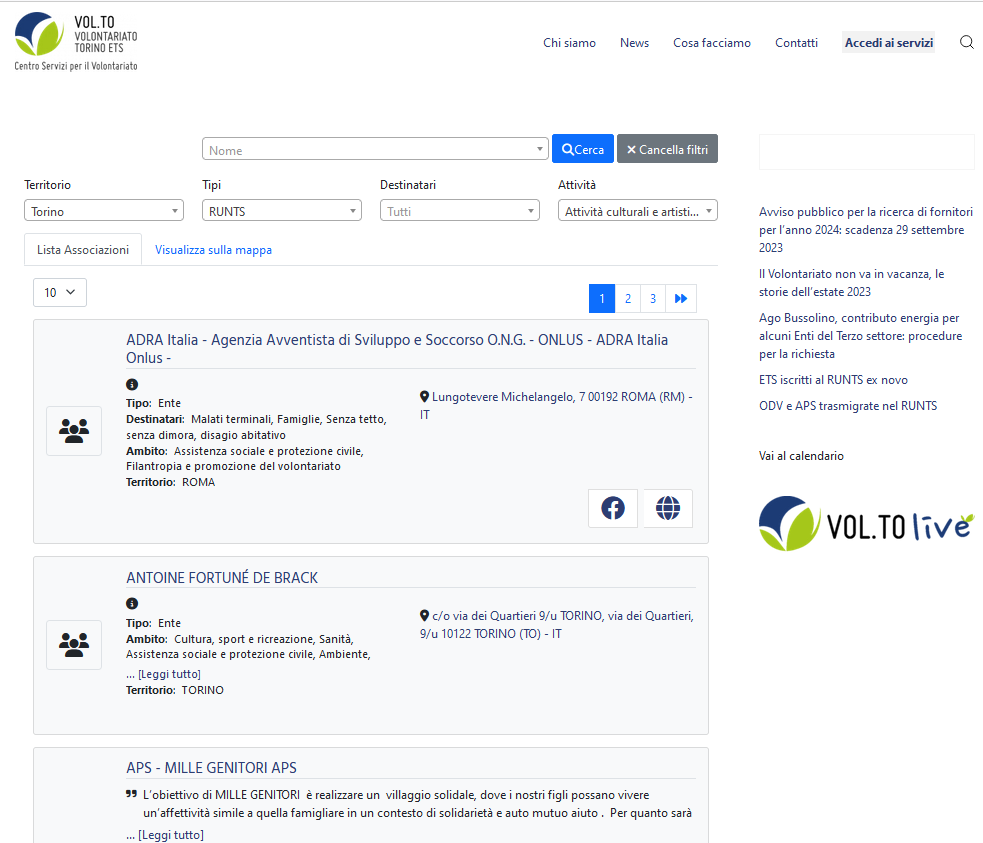Open Chi siamo menu item
983x843 pixels.
(569, 43)
